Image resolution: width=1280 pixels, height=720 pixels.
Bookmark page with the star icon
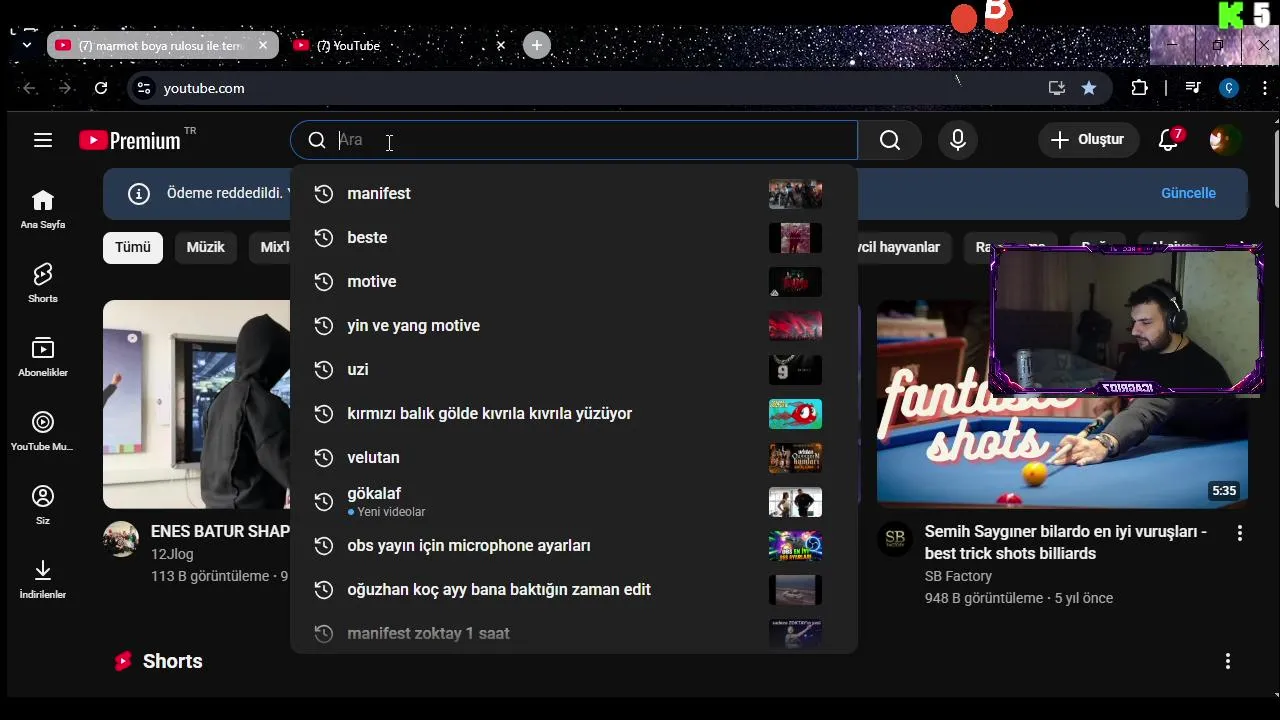pyautogui.click(x=1089, y=88)
